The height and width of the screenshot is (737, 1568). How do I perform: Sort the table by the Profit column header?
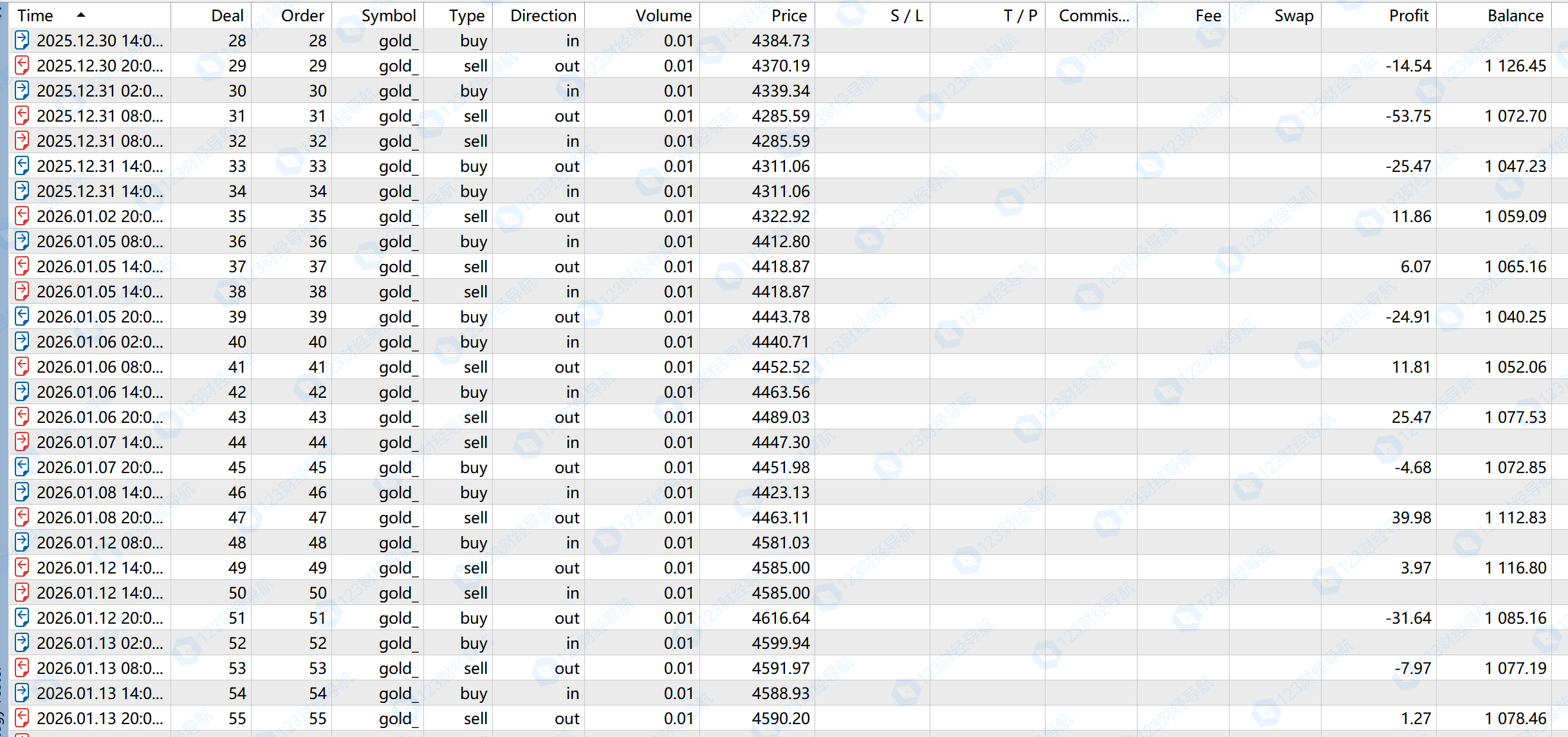1408,15
